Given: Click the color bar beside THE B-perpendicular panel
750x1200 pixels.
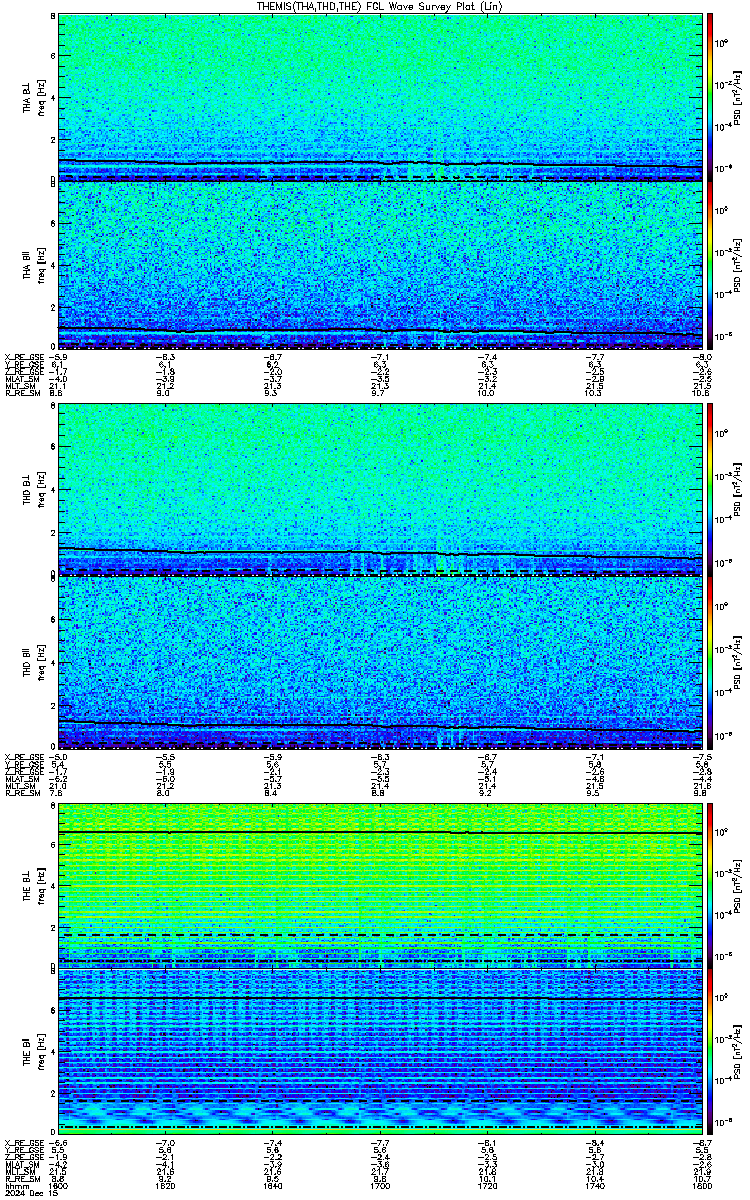Looking at the screenshot, I should click(x=711, y=885).
